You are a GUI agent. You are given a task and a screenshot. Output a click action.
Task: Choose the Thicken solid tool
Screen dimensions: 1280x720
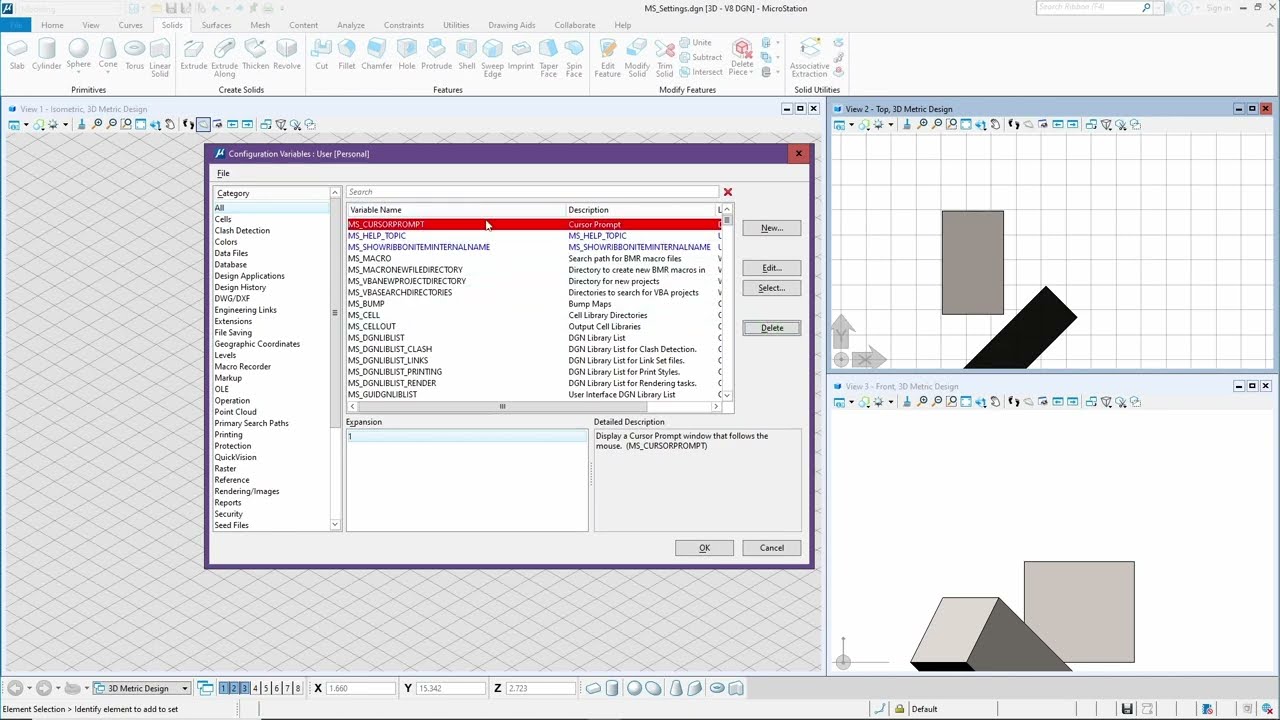[255, 55]
